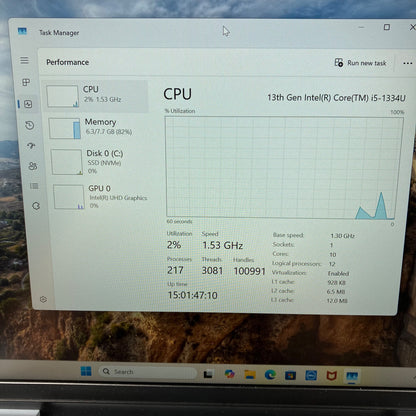Select the Performance page icon in sidebar

[28, 104]
